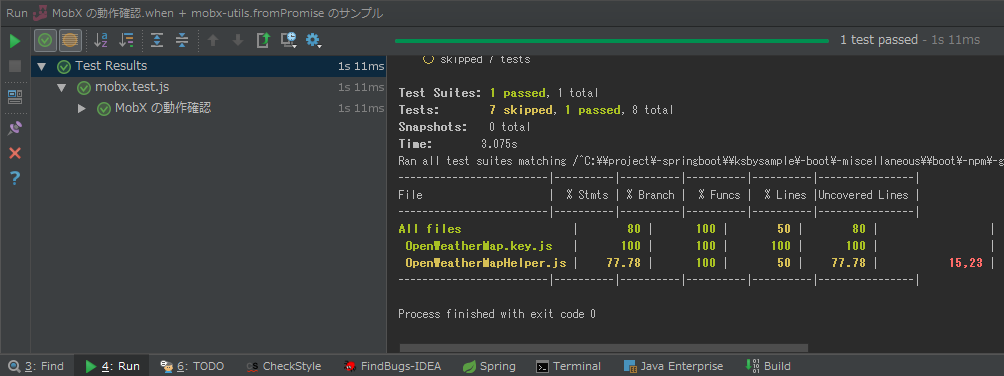Click uncovered lines value 15,23
The height and width of the screenshot is (376, 1004).
[965, 263]
